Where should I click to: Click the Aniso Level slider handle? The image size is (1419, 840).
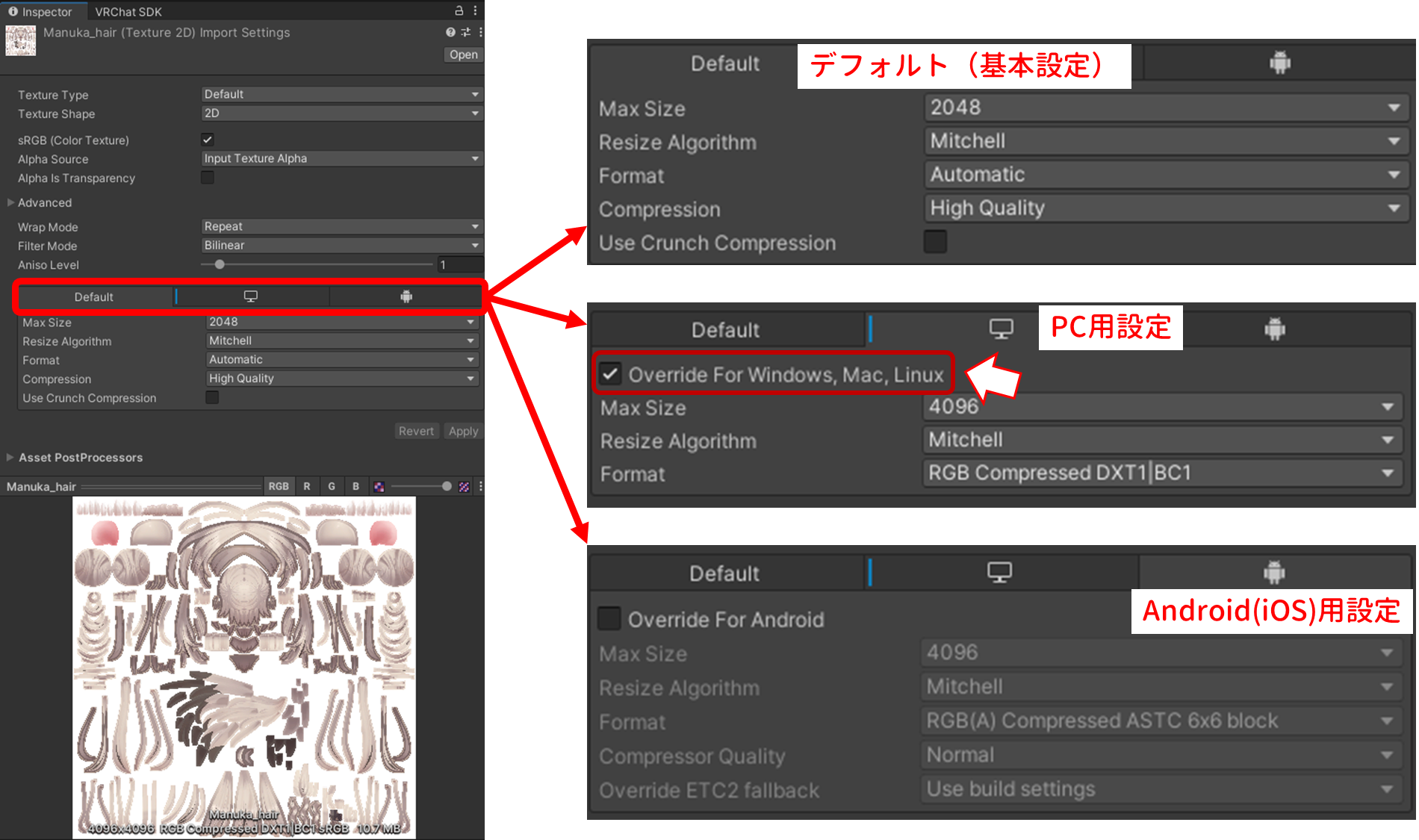pyautogui.click(x=220, y=264)
